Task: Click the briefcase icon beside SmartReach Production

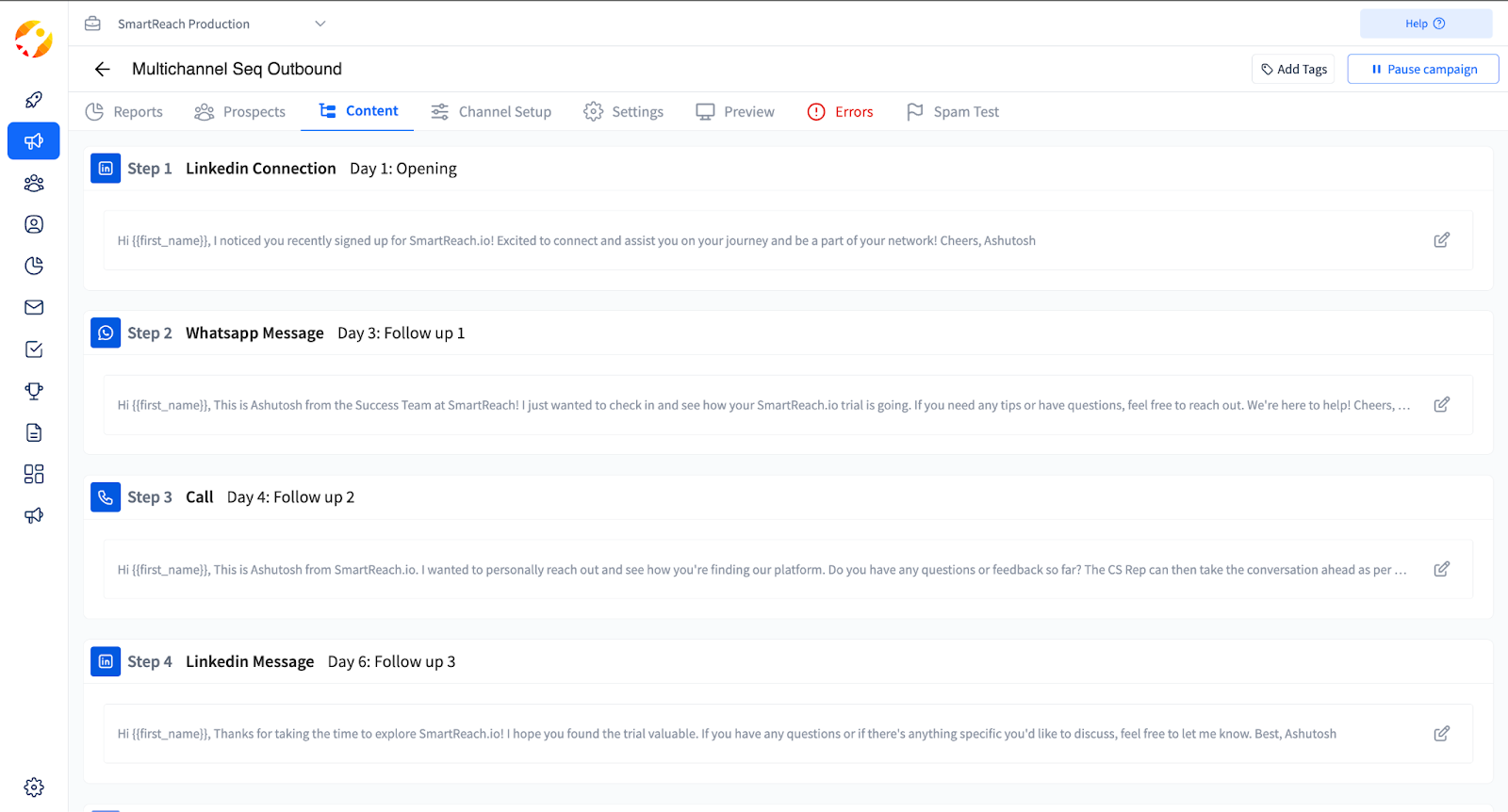Action: pyautogui.click(x=92, y=24)
